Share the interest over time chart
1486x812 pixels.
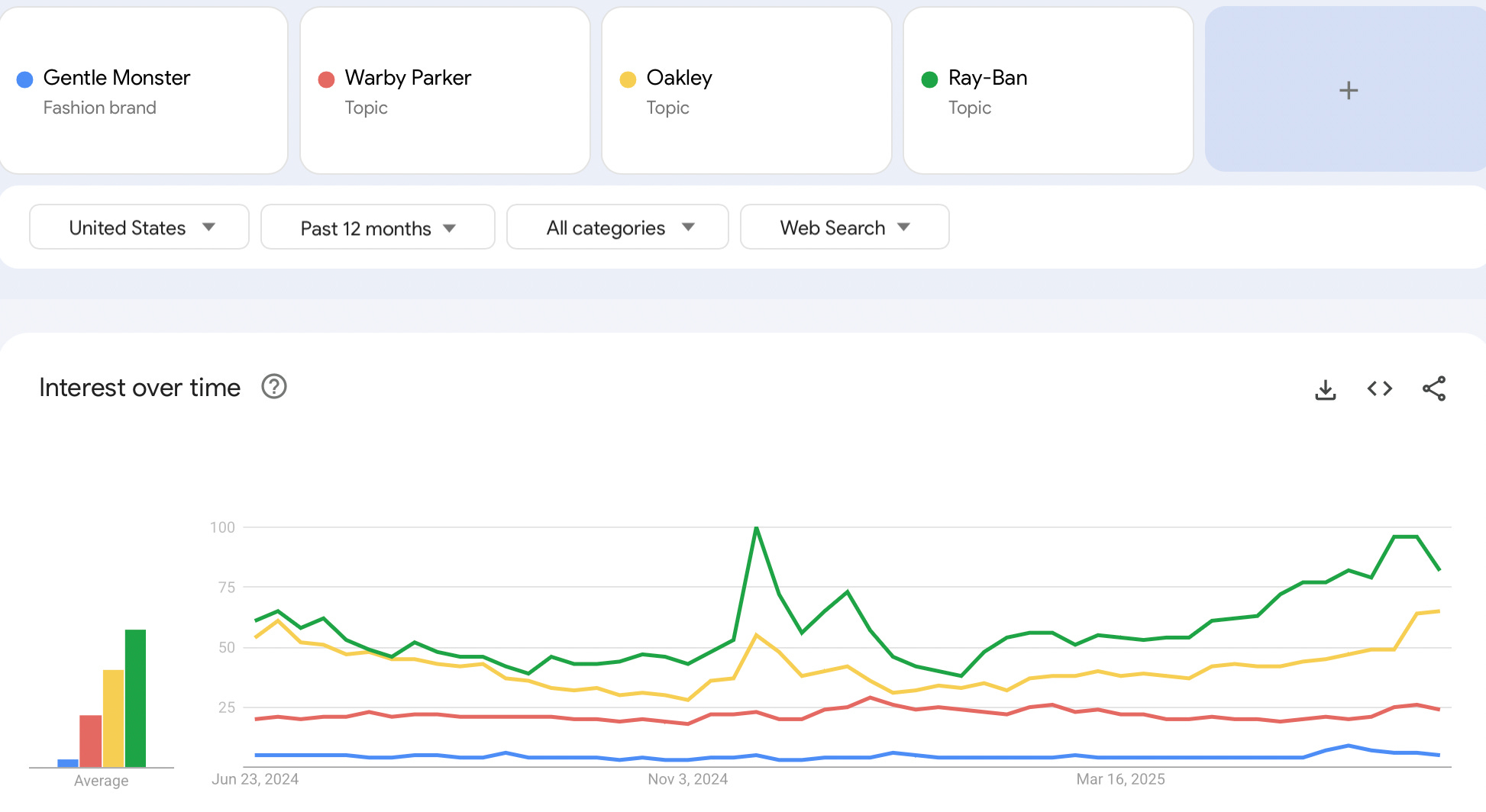click(1434, 388)
